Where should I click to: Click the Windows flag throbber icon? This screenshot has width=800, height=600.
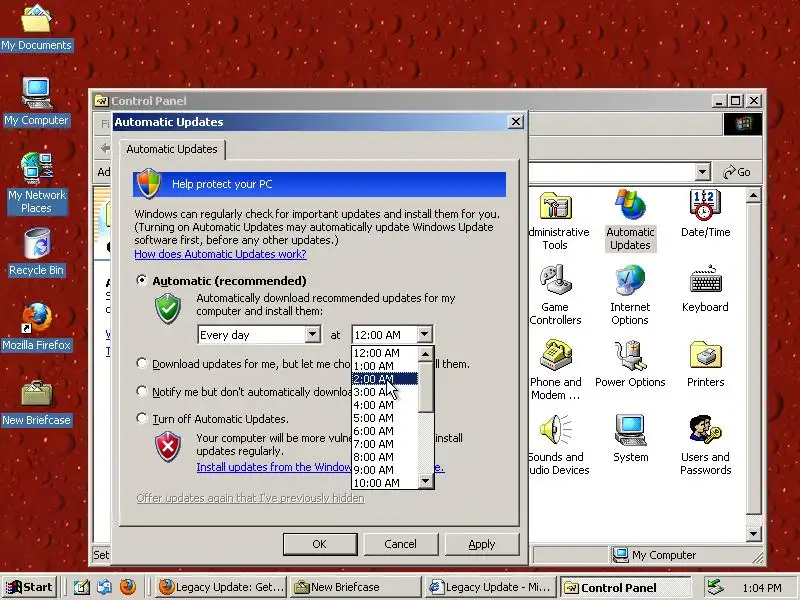pos(743,124)
